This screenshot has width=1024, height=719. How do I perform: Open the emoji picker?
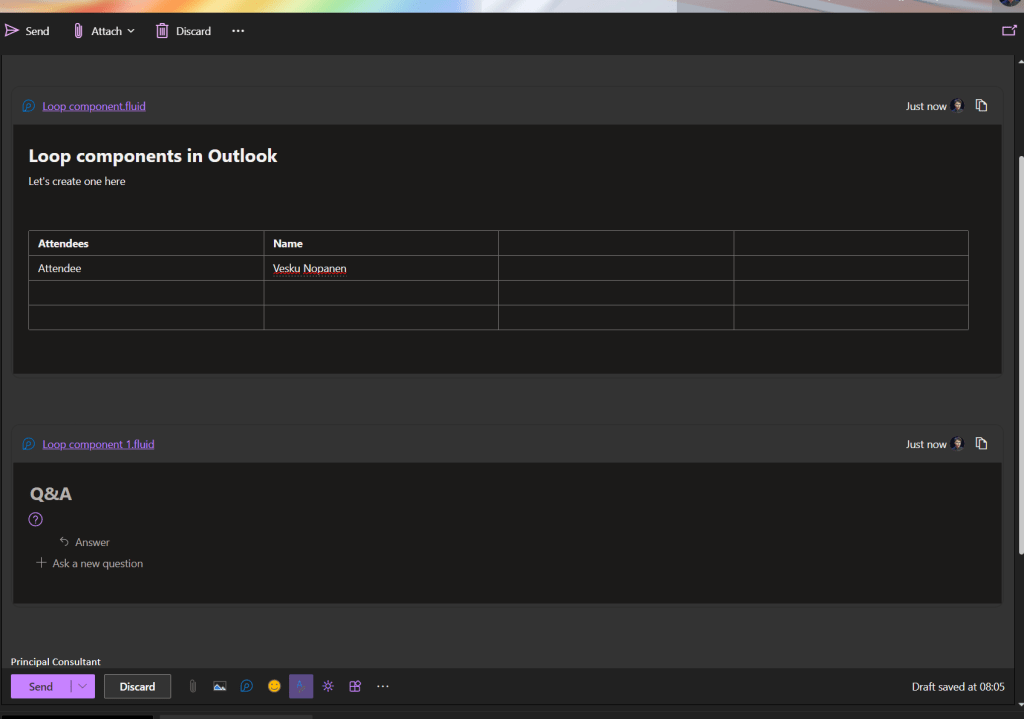274,686
